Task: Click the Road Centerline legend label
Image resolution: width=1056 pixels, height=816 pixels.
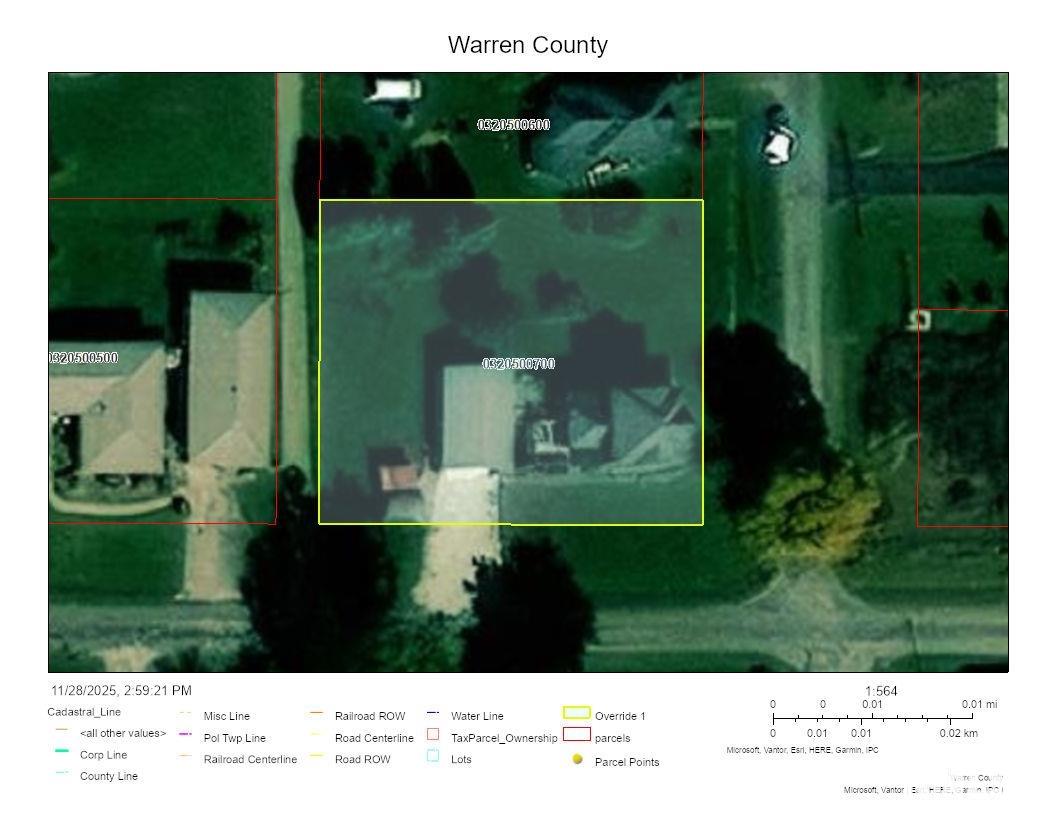Action: (374, 738)
